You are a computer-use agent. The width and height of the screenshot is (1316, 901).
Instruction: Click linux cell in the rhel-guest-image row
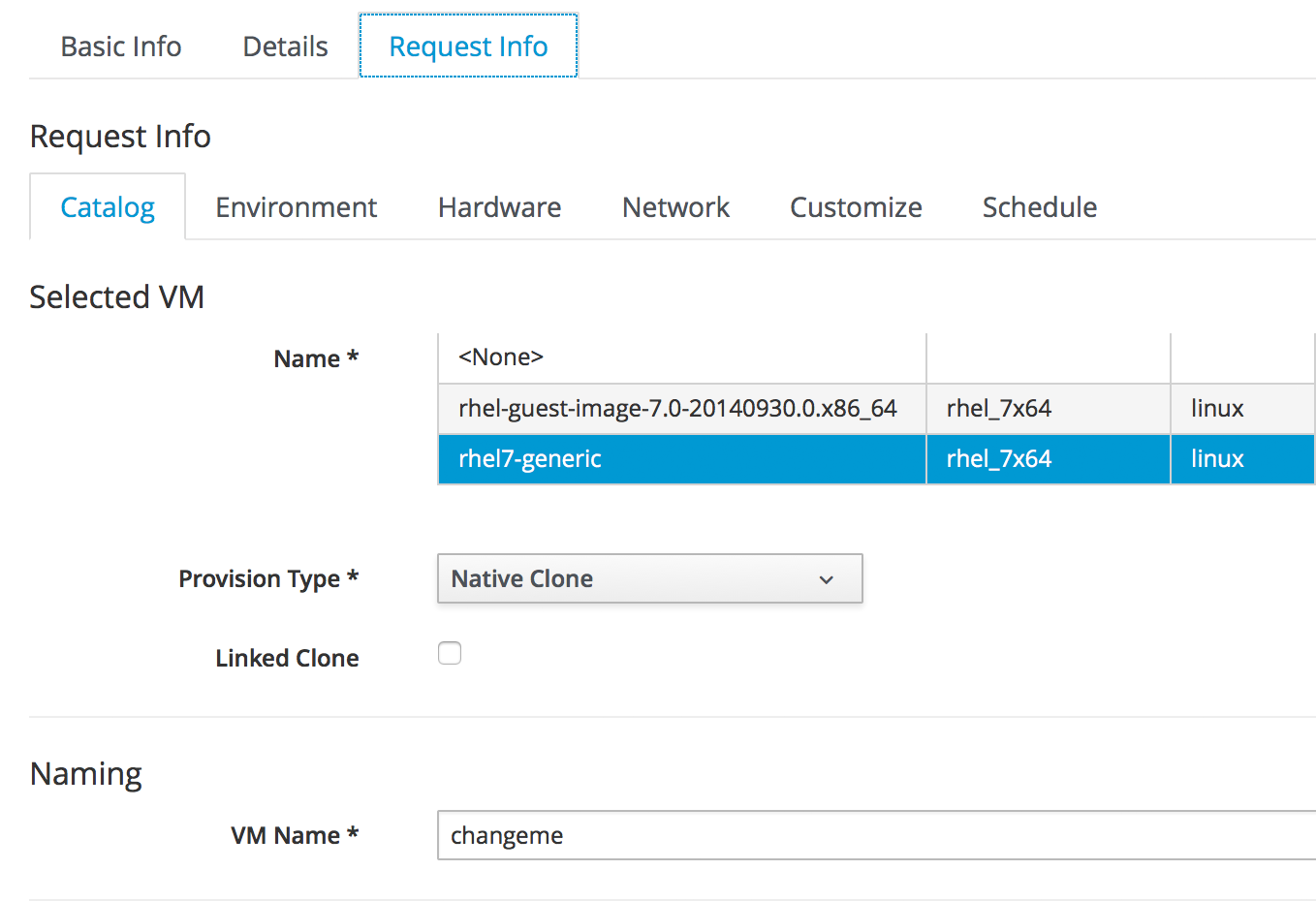1217,409
